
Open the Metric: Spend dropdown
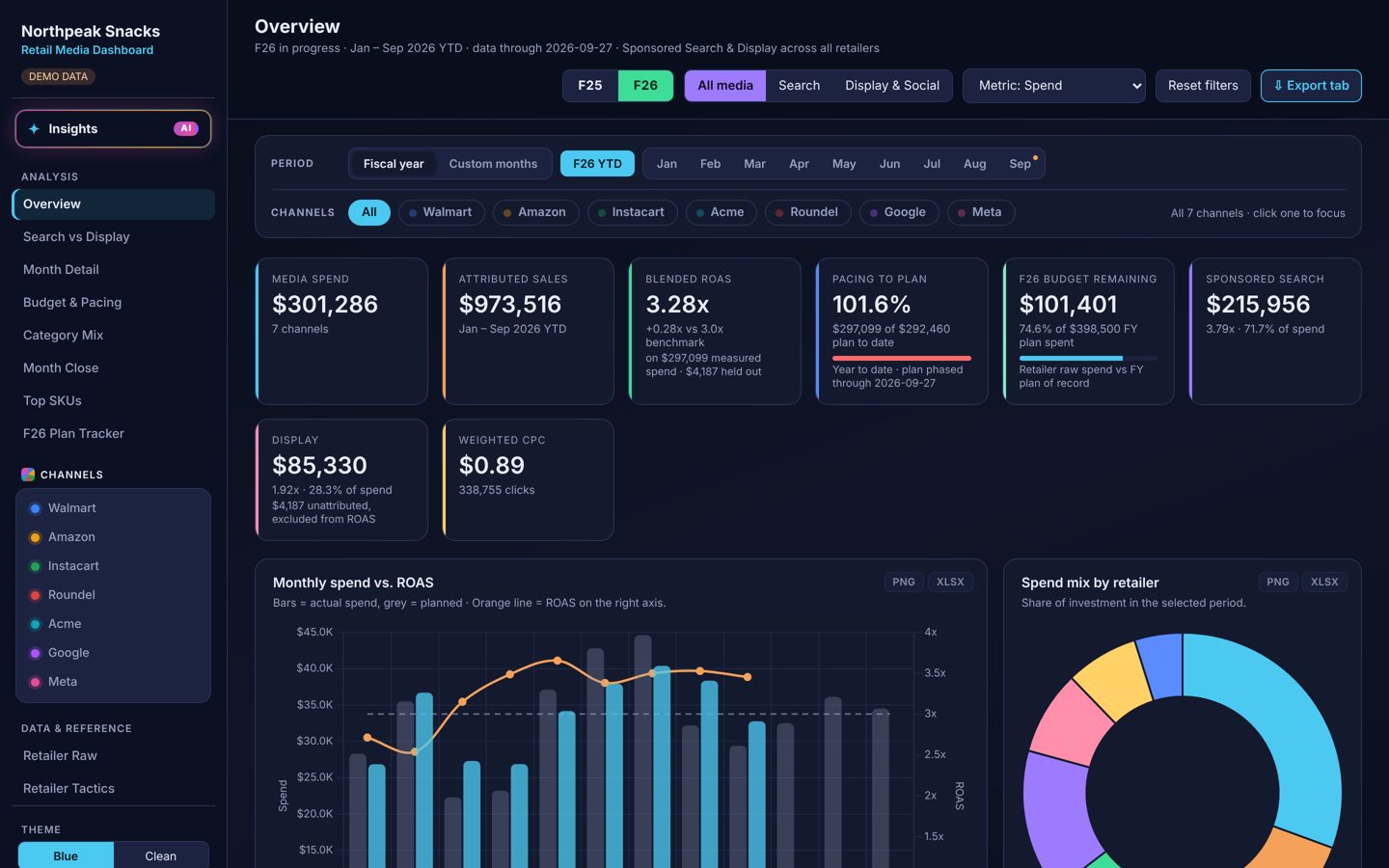pos(1054,86)
